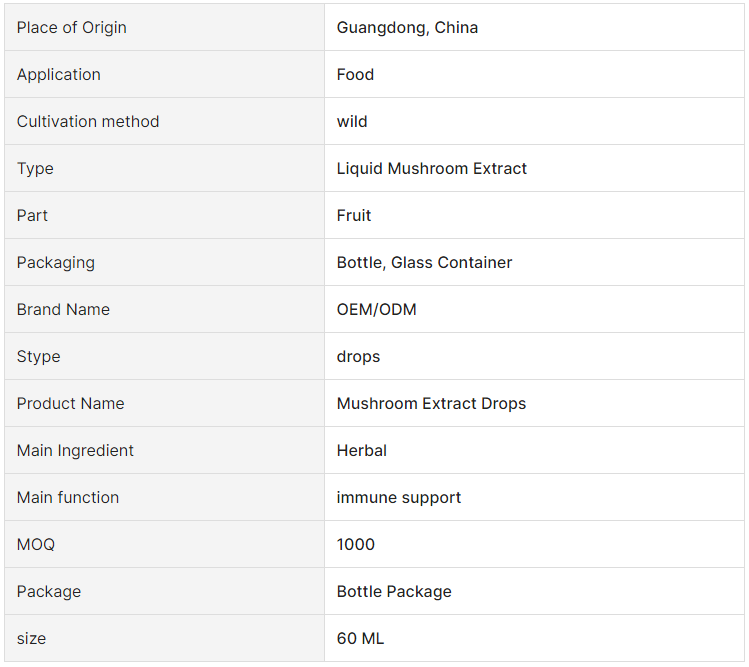Click Mushroom Extract Drops product name

[431, 403]
